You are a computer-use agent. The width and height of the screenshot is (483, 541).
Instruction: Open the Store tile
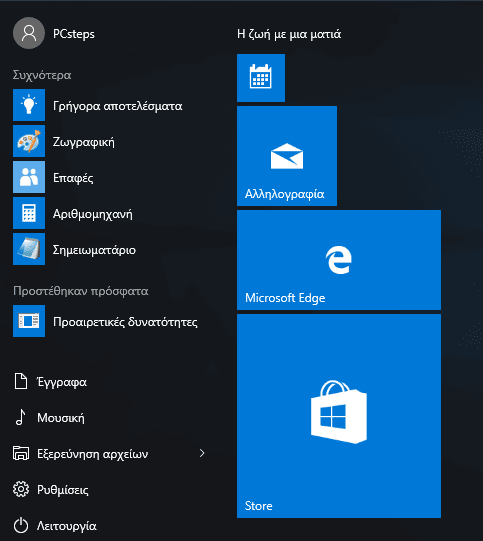point(339,416)
